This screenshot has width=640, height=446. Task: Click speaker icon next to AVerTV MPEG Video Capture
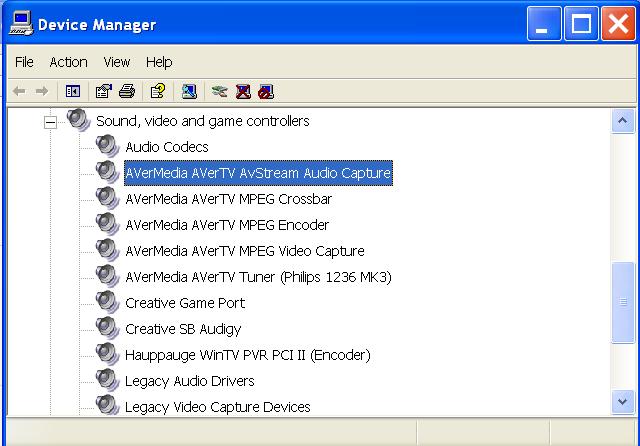coord(108,250)
